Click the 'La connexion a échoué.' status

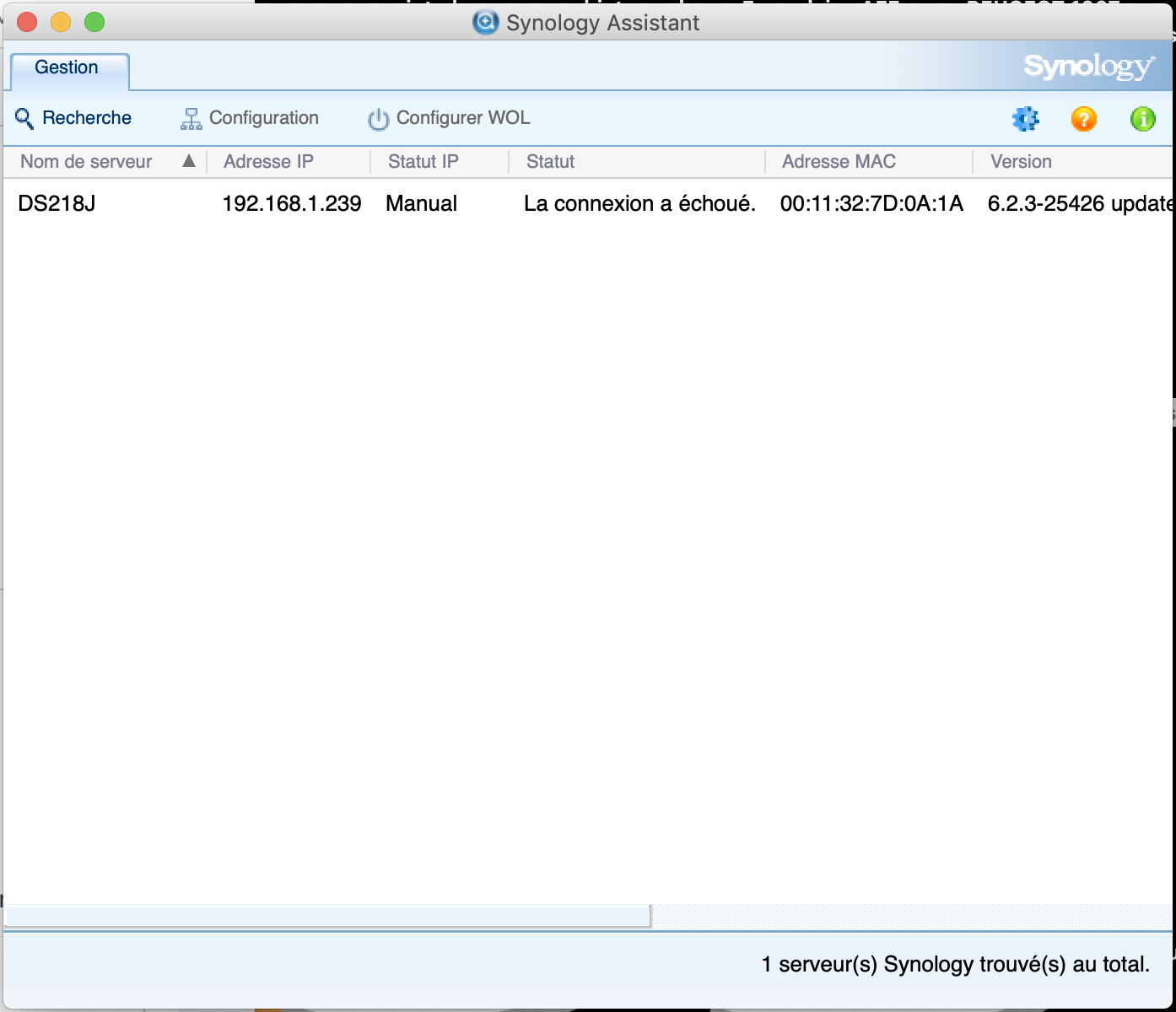click(x=639, y=203)
